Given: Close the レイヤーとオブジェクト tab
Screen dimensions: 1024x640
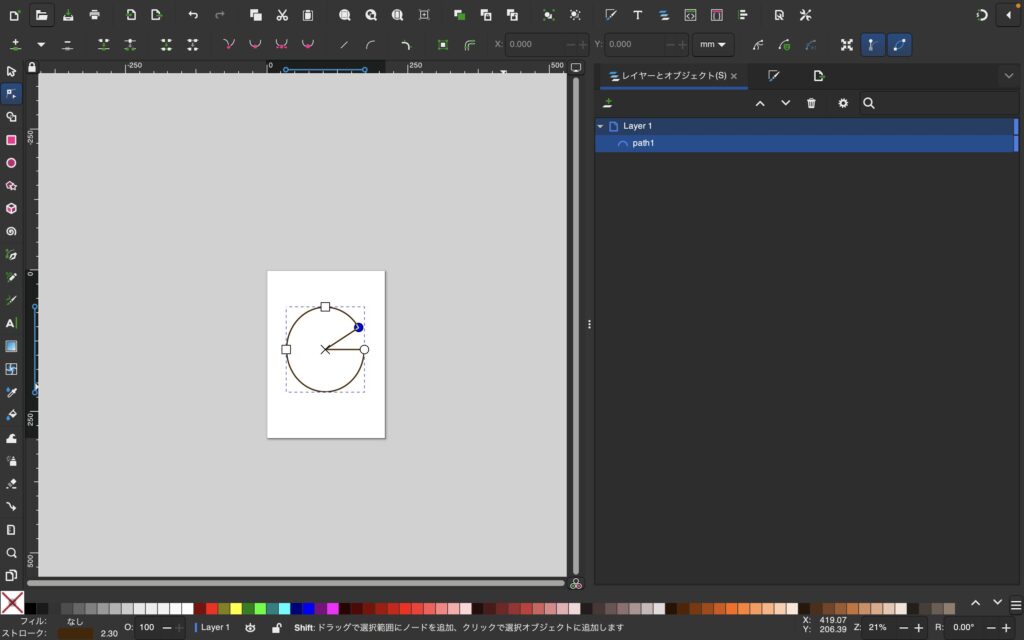Looking at the screenshot, I should (x=734, y=76).
